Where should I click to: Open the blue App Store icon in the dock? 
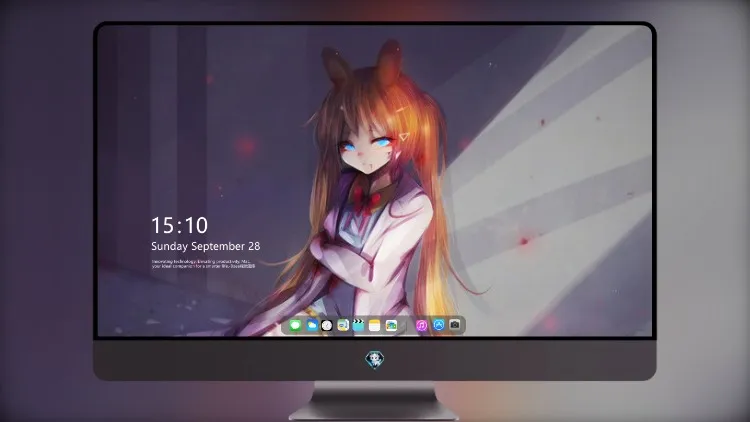[439, 325]
